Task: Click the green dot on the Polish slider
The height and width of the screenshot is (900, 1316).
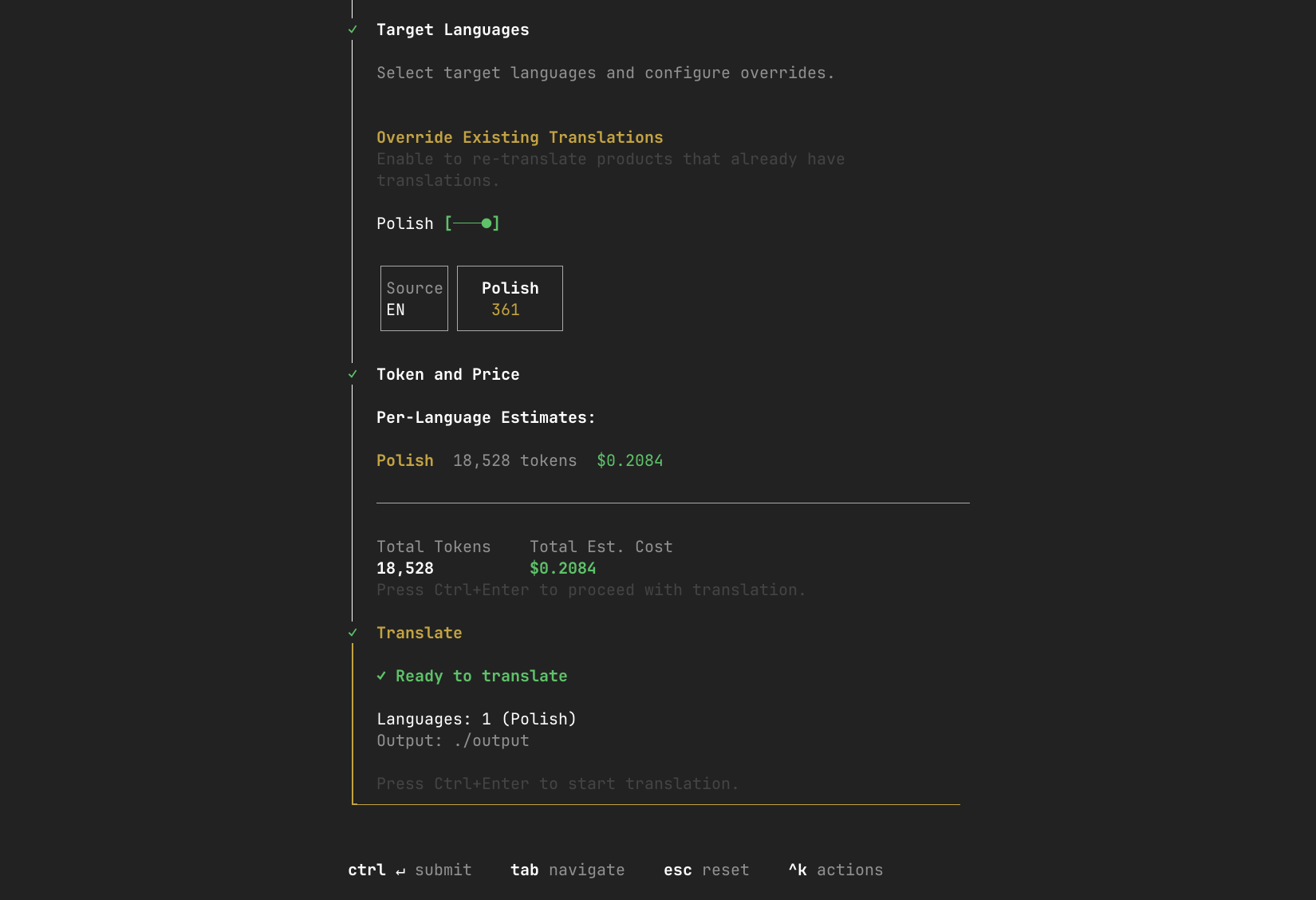Action: tap(487, 223)
